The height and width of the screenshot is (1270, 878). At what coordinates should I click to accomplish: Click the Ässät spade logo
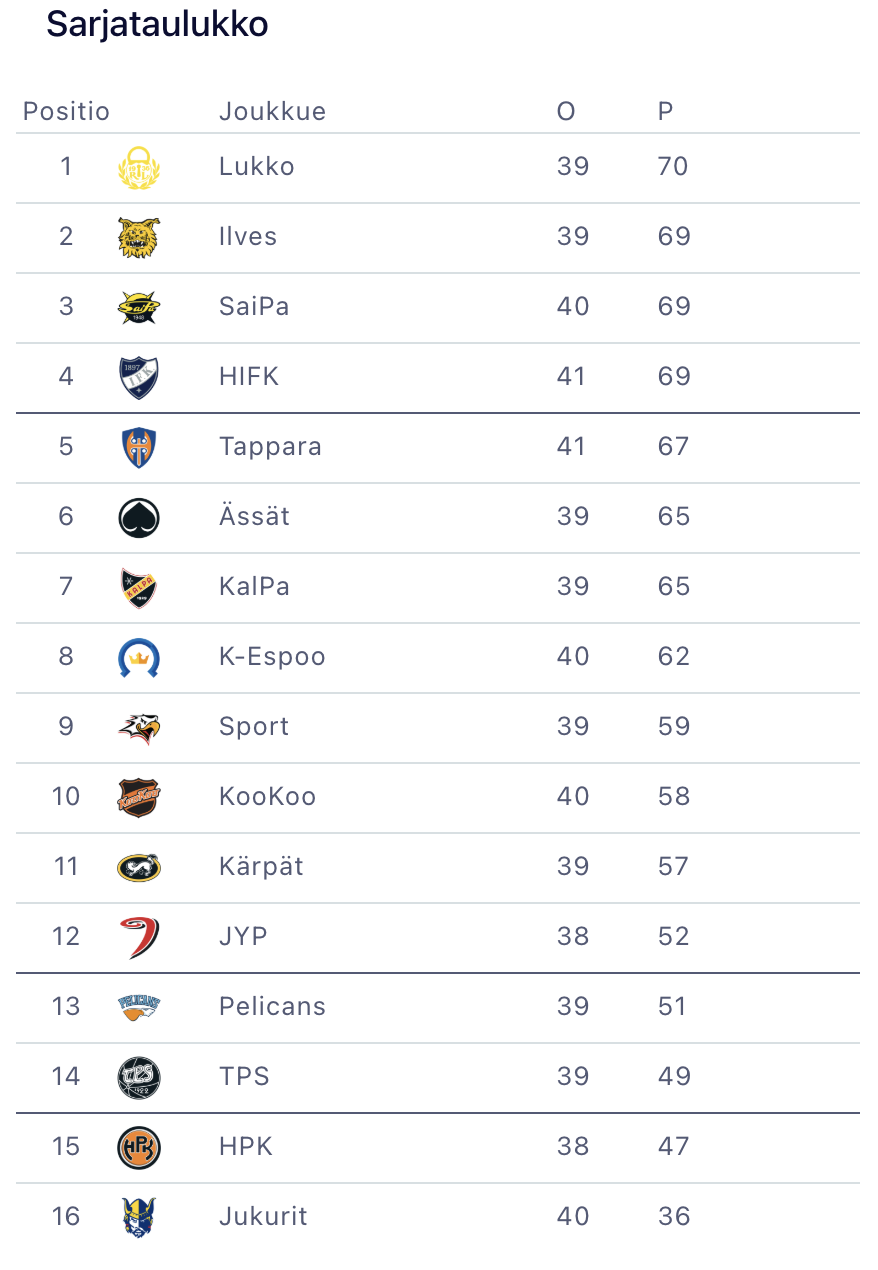click(139, 517)
